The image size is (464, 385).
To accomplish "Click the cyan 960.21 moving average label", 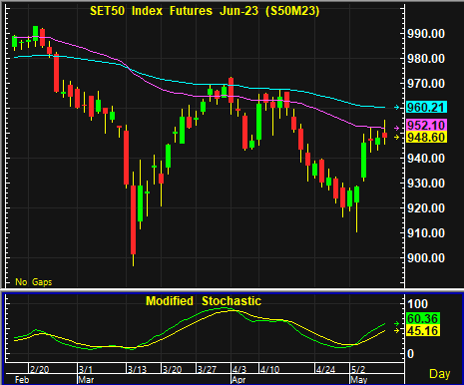I will [x=426, y=107].
